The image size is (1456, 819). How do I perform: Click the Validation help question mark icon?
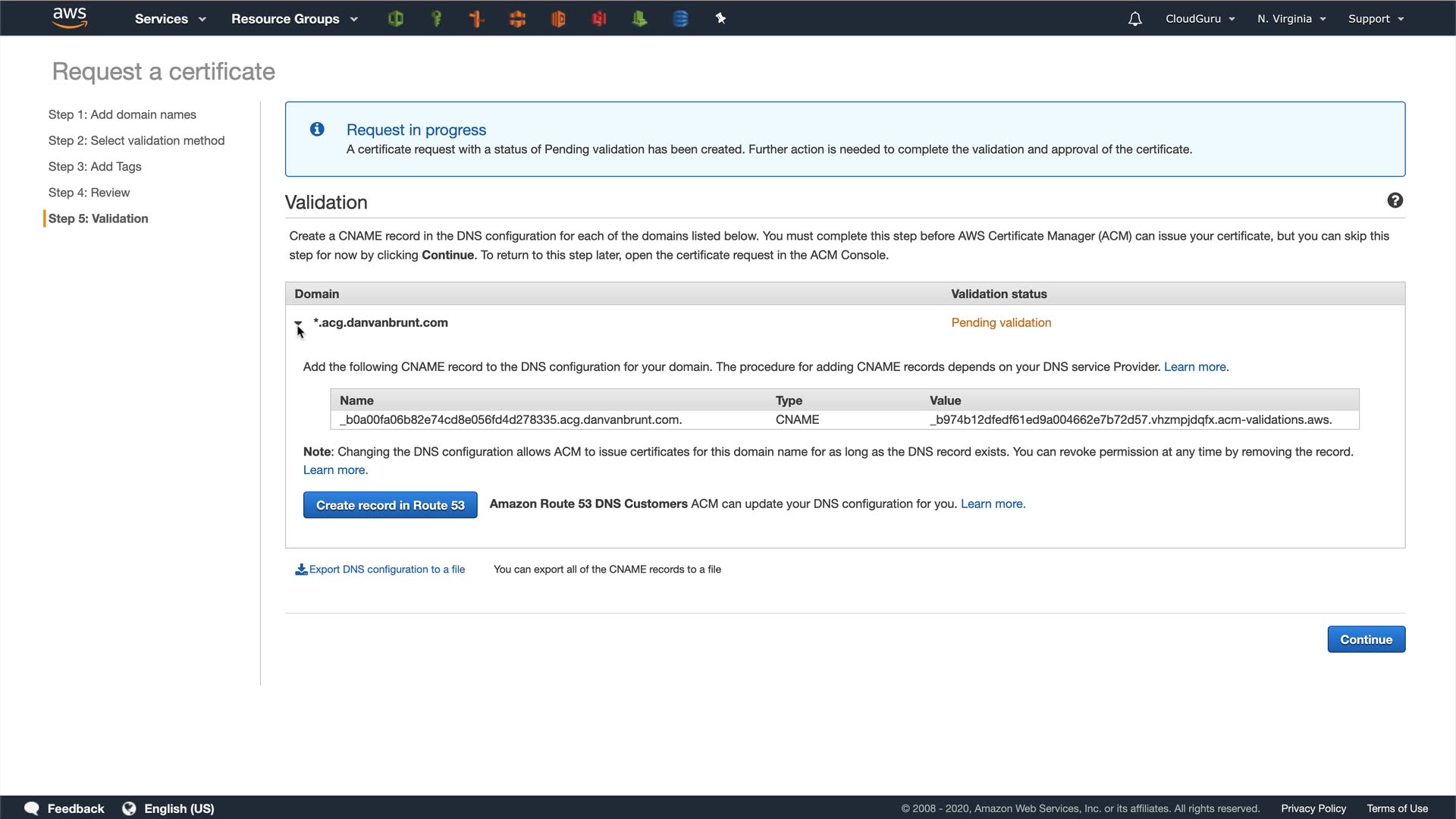(1395, 200)
